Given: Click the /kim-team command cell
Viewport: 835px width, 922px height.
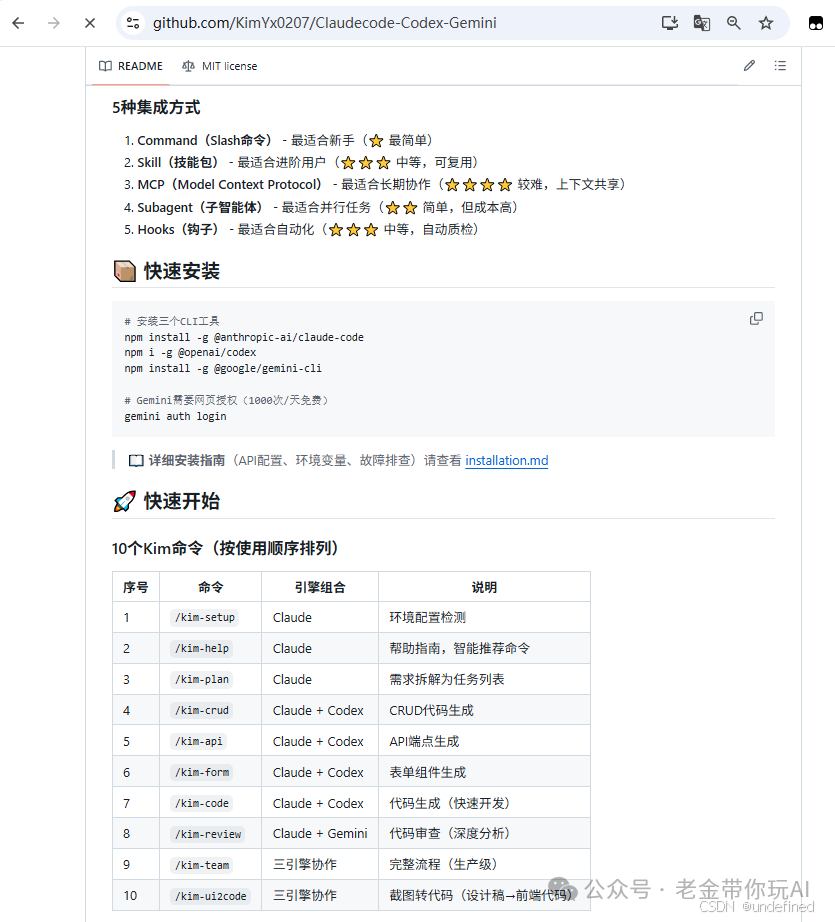Looking at the screenshot, I should tap(210, 865).
